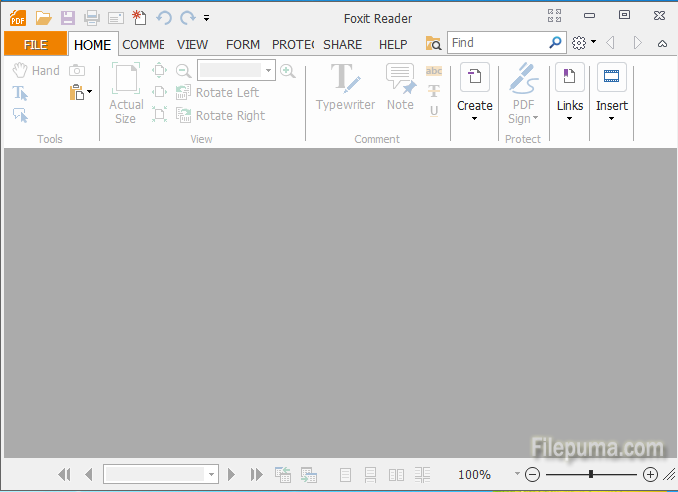The width and height of the screenshot is (678, 492).
Task: Open the page number dropdown in status bar
Action: pos(211,474)
